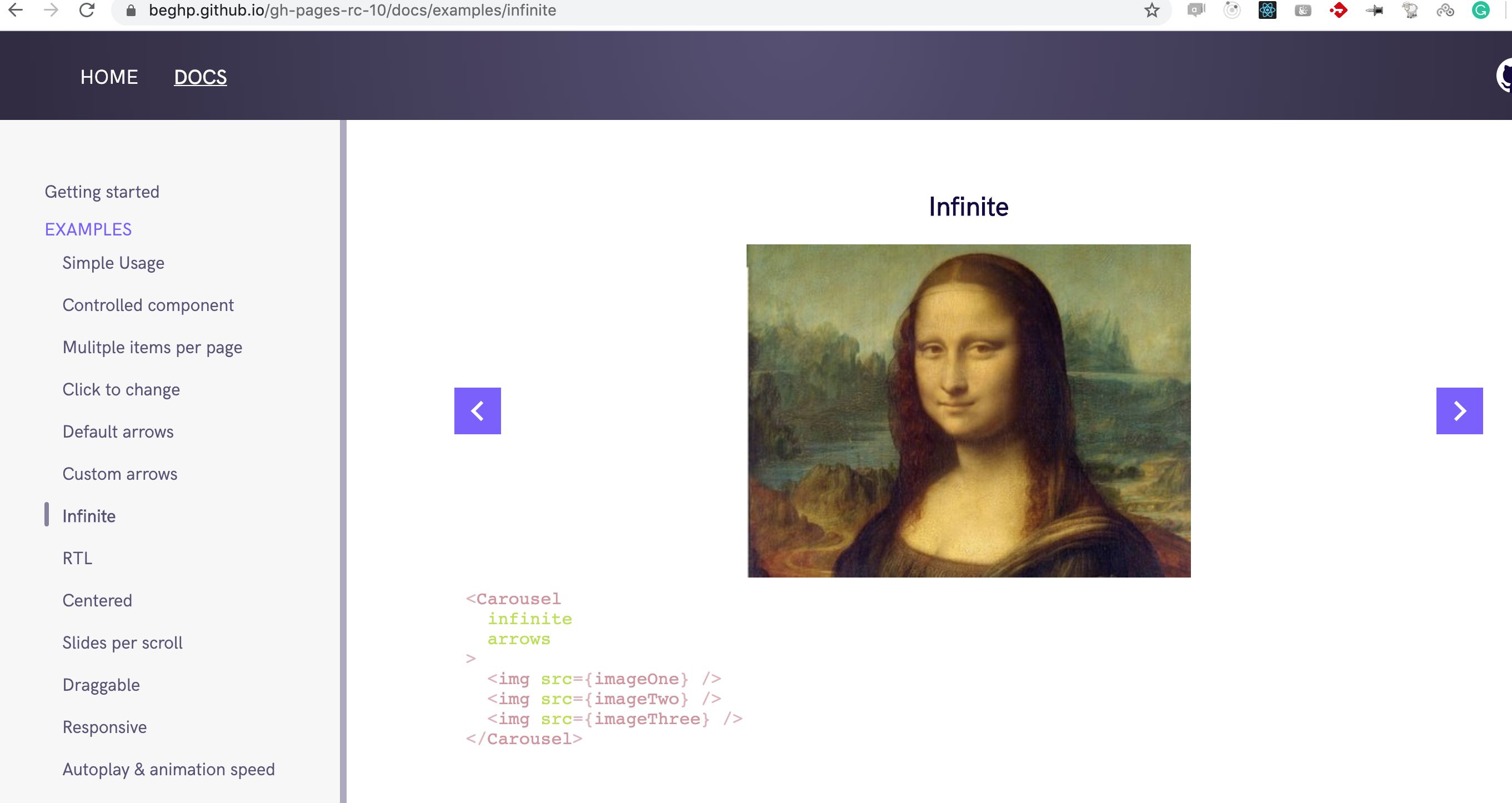
Task: Click the pushpin extension icon
Action: click(x=1375, y=10)
